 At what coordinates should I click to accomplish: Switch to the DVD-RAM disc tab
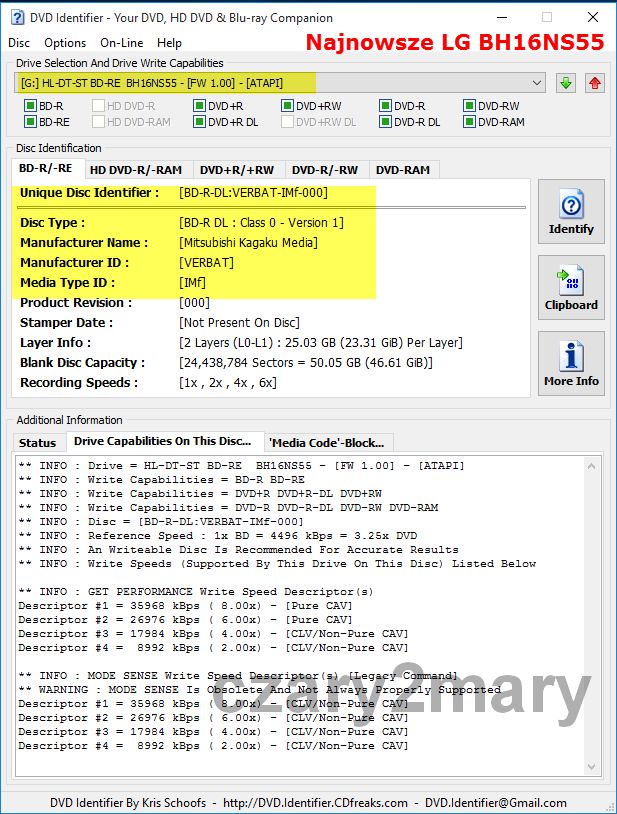click(x=403, y=170)
